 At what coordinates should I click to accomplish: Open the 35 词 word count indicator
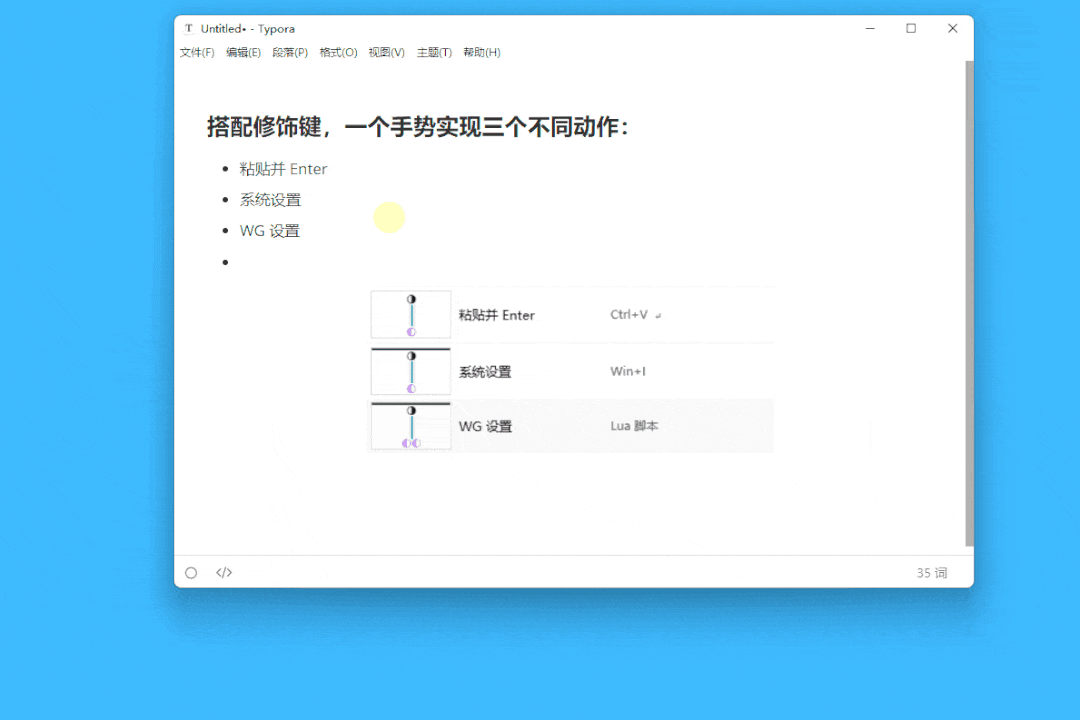931,573
